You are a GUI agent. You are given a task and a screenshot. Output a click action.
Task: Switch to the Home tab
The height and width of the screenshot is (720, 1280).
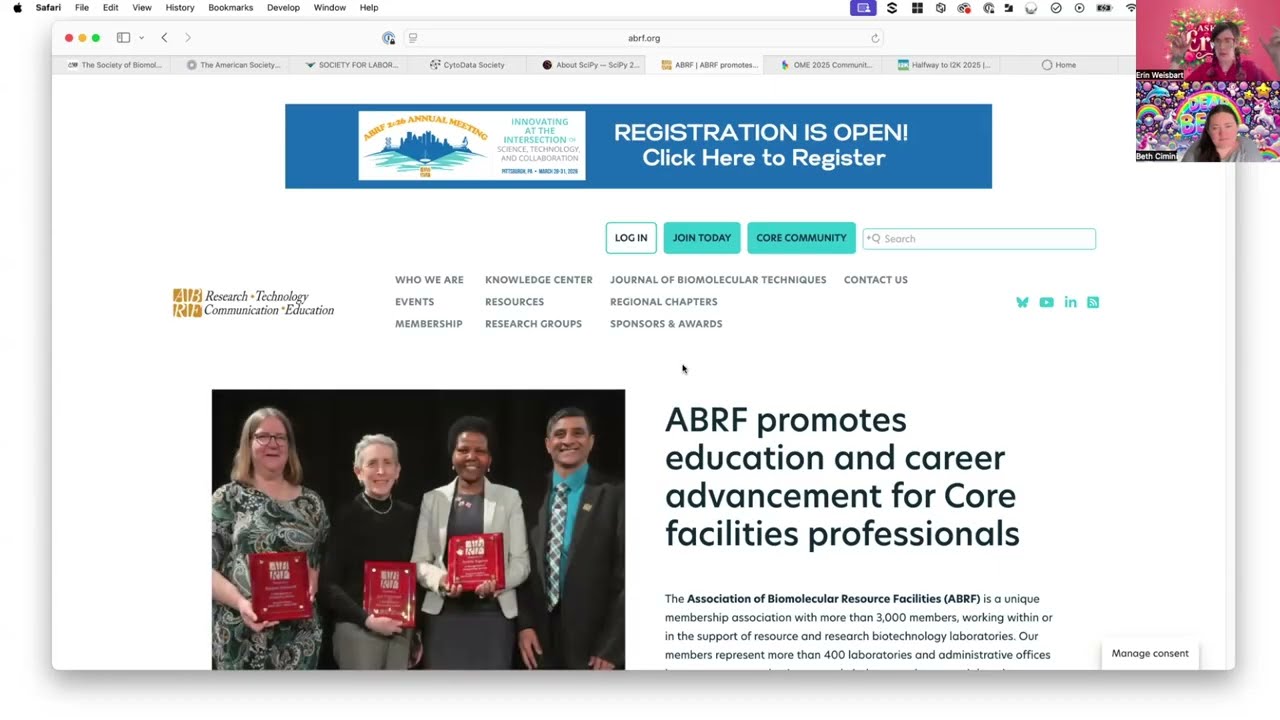(1060, 65)
